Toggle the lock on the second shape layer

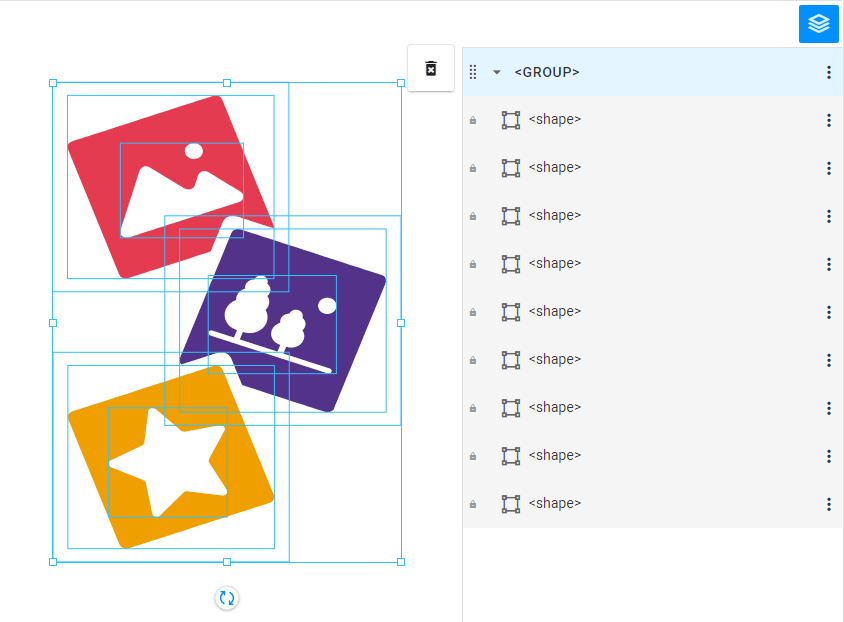[473, 168]
